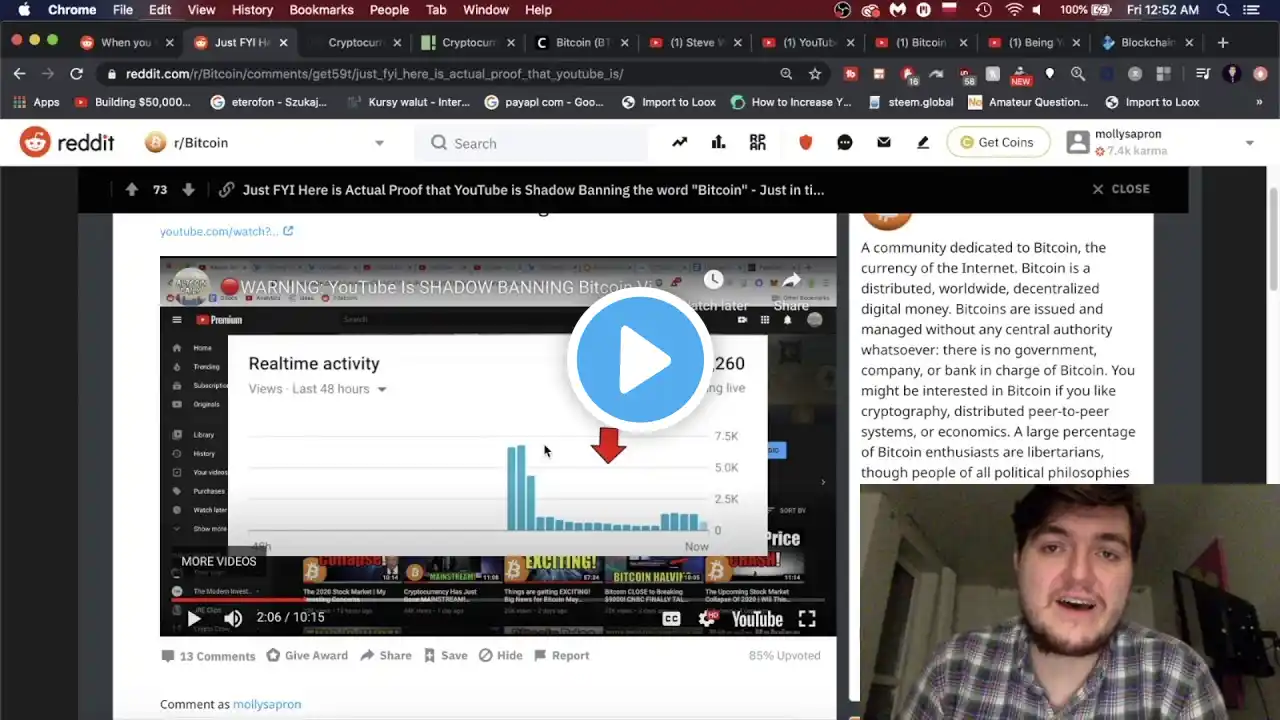Report the Reddit post
This screenshot has width=1280, height=720.
coord(561,656)
